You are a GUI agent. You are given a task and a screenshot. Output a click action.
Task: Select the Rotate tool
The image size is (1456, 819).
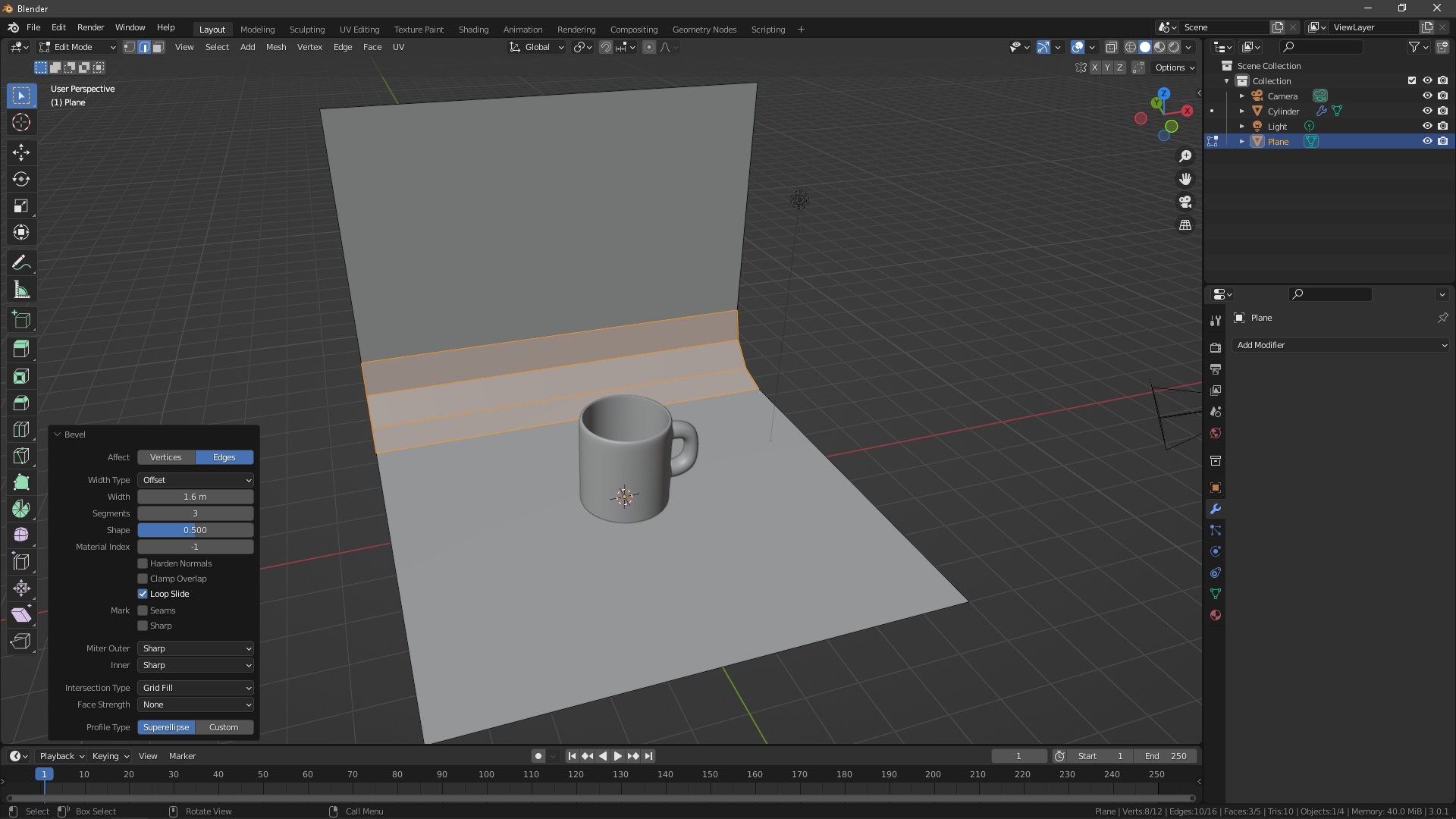(x=21, y=179)
